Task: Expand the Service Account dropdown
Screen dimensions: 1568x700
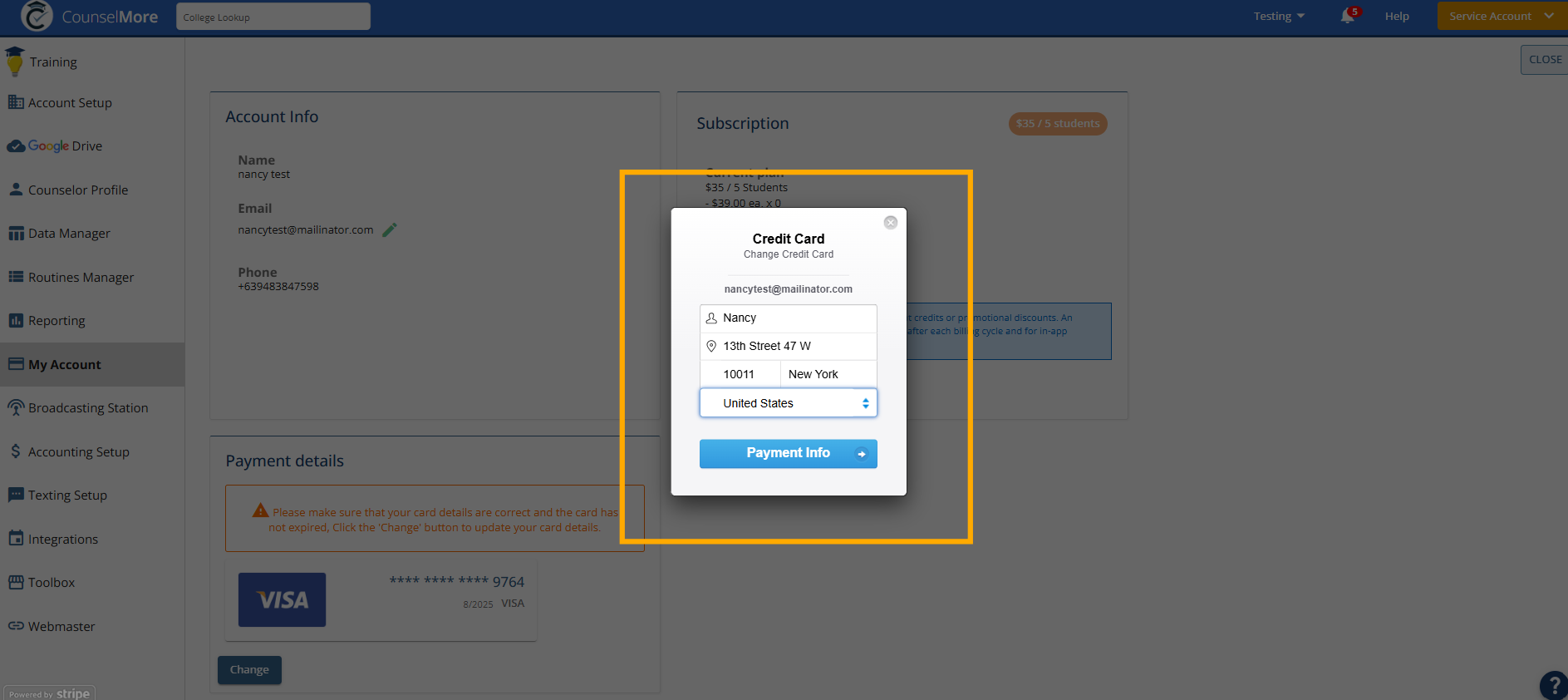Action: (1502, 16)
